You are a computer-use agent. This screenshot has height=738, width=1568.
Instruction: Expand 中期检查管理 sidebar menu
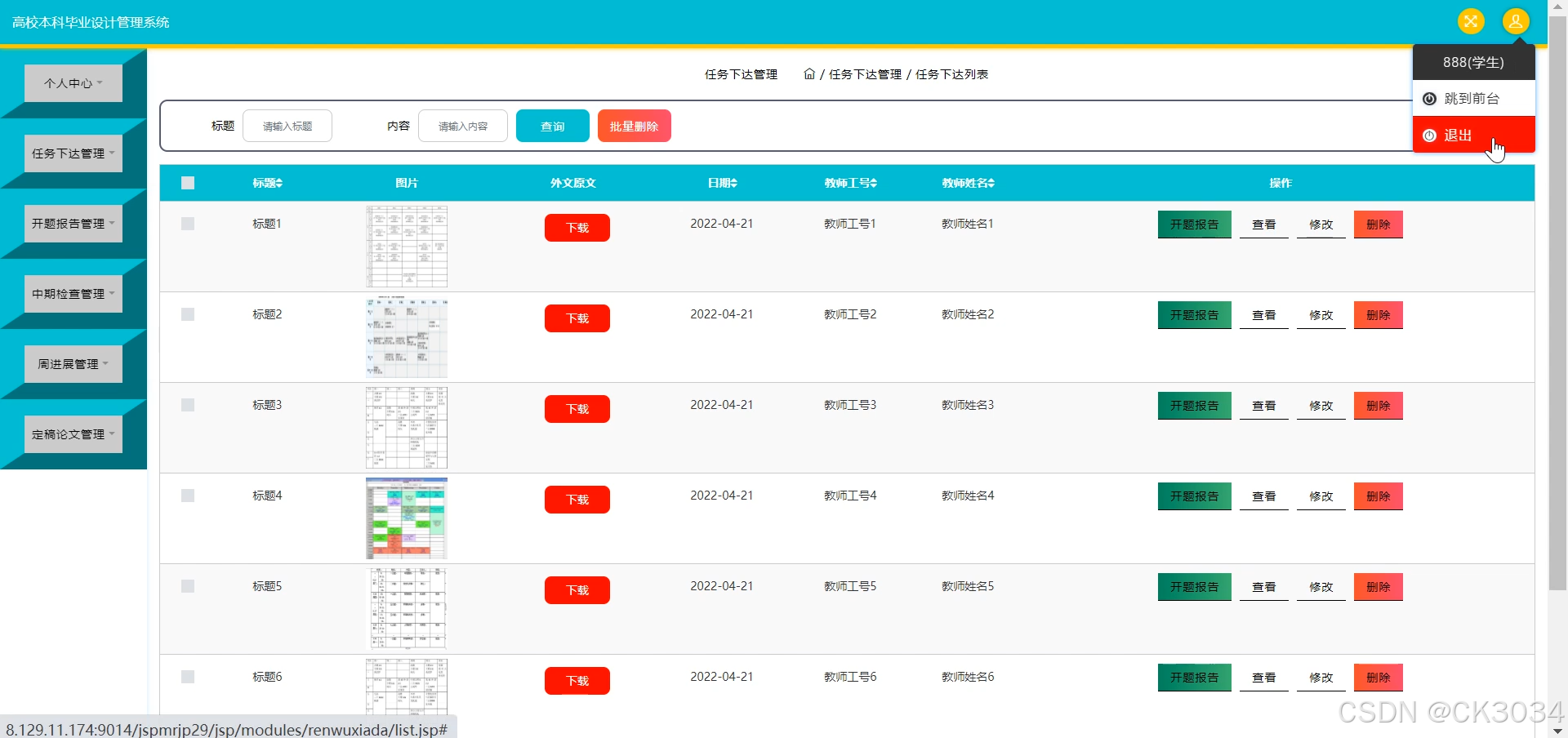pos(73,294)
